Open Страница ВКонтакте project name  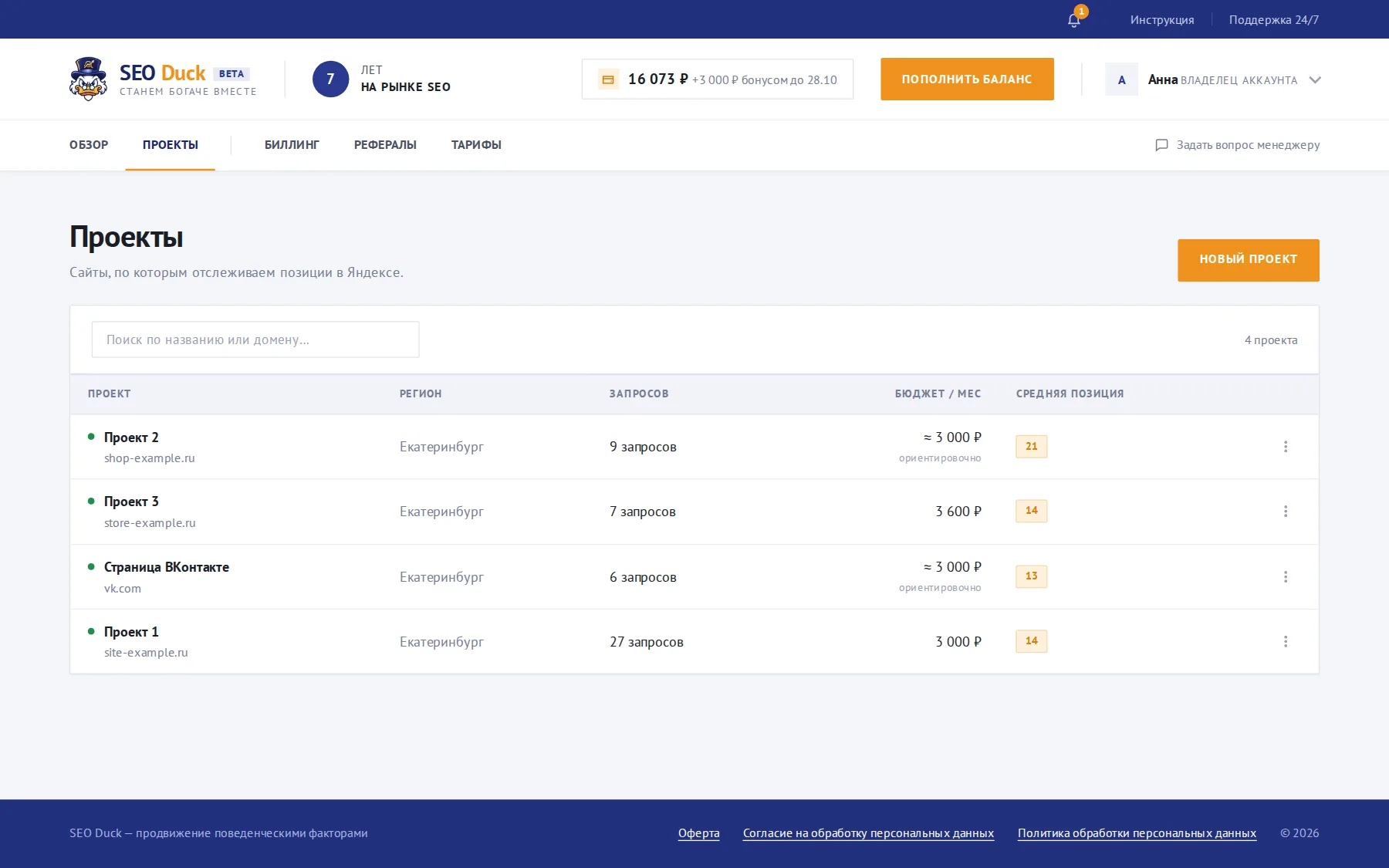tap(167, 567)
